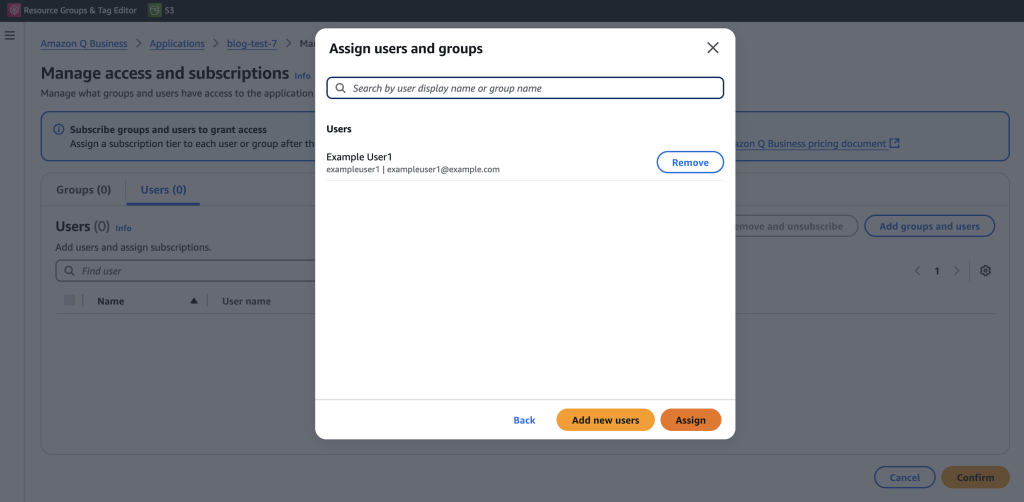Open table preferences gear icon
This screenshot has width=1024, height=502.
coord(985,270)
